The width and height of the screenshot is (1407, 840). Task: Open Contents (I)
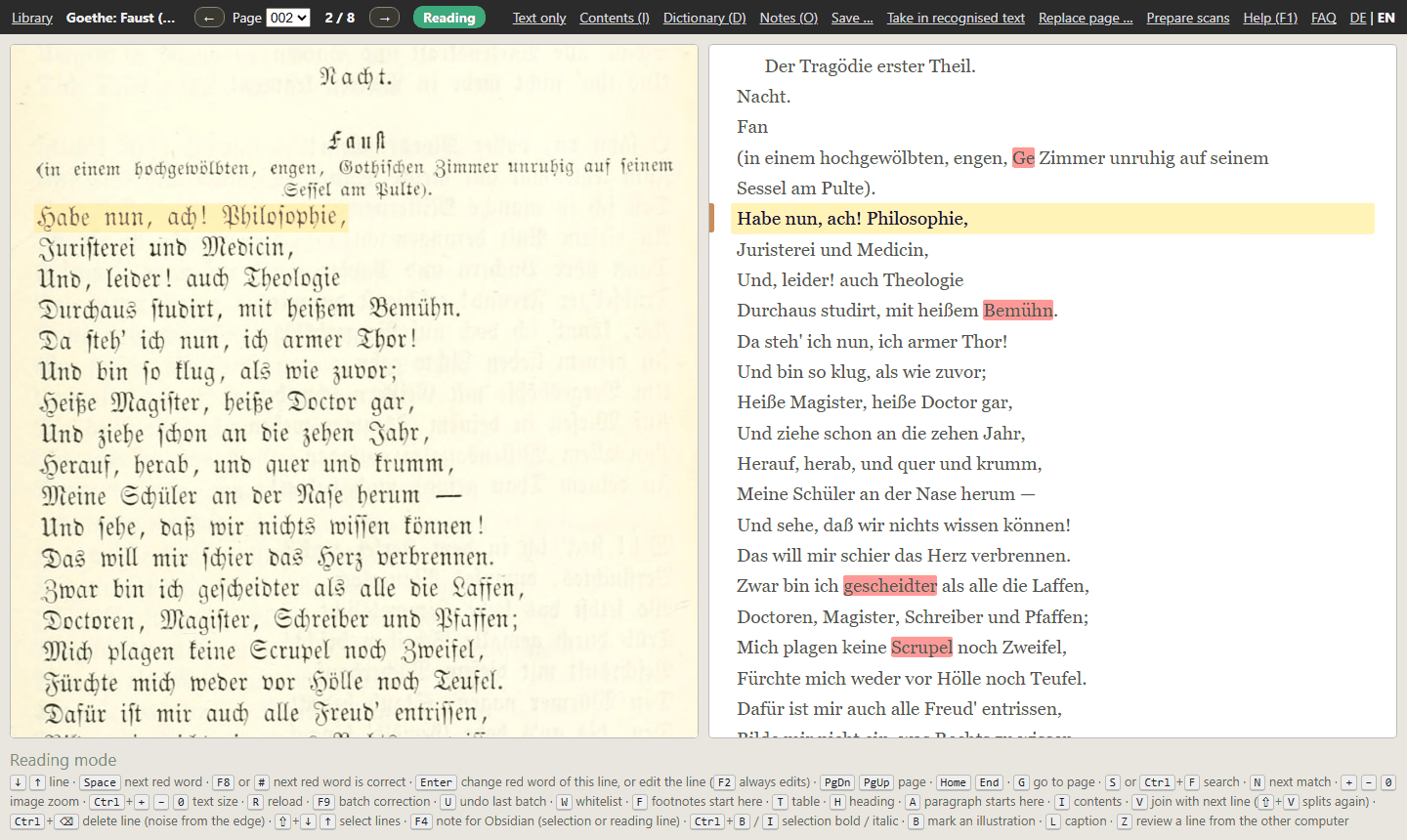point(615,18)
